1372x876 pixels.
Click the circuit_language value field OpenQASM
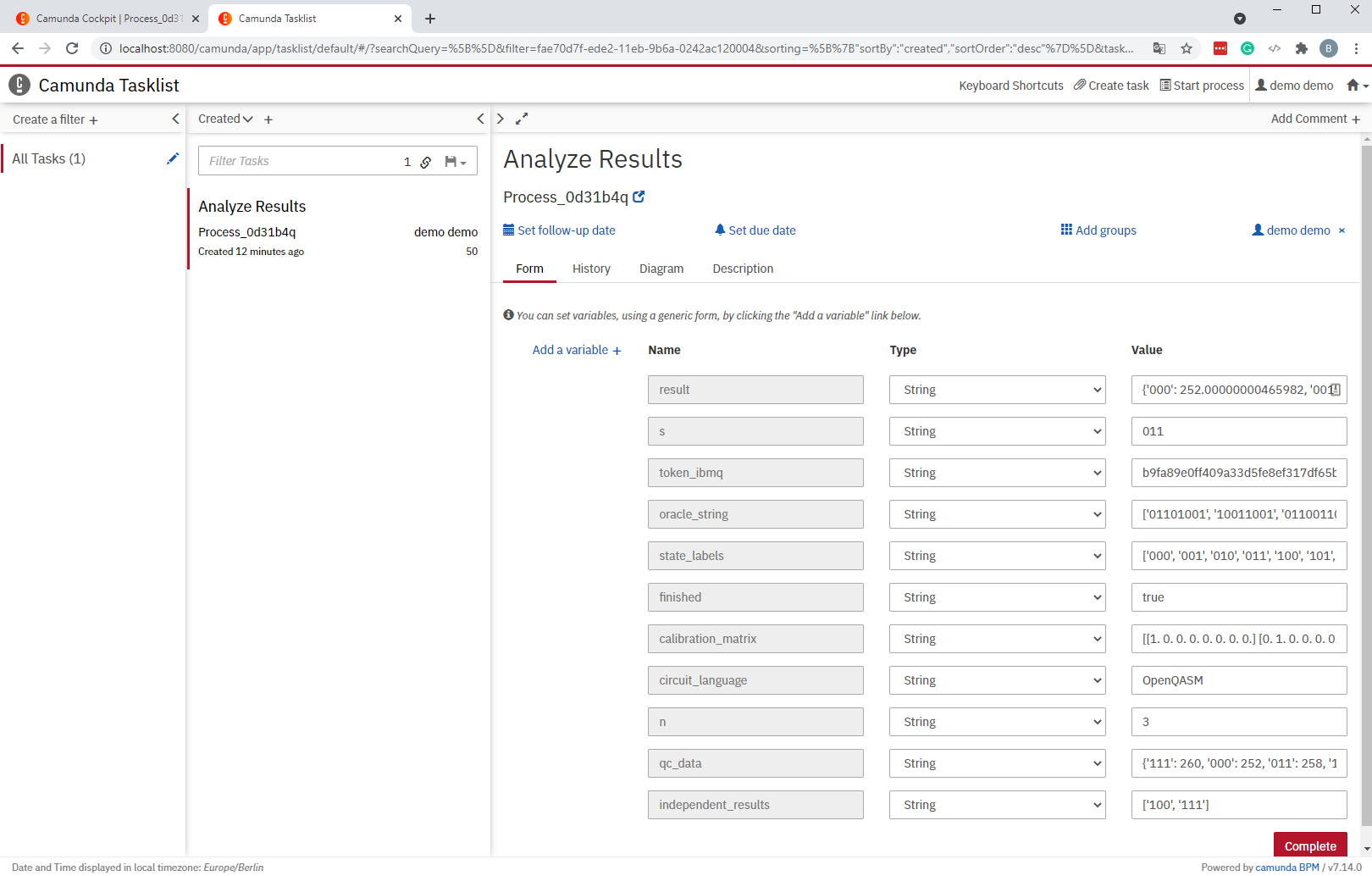(x=1239, y=680)
